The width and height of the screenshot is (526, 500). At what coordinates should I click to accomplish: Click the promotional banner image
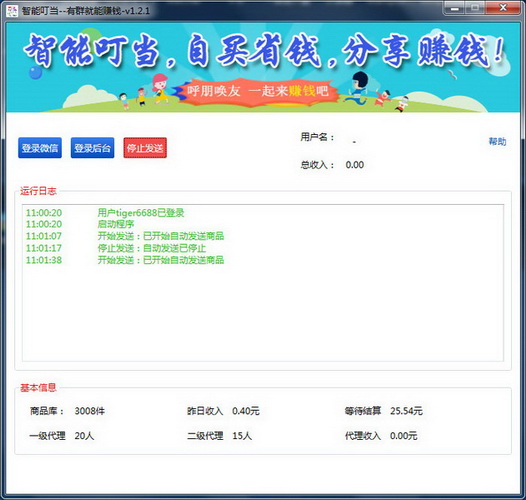point(263,67)
